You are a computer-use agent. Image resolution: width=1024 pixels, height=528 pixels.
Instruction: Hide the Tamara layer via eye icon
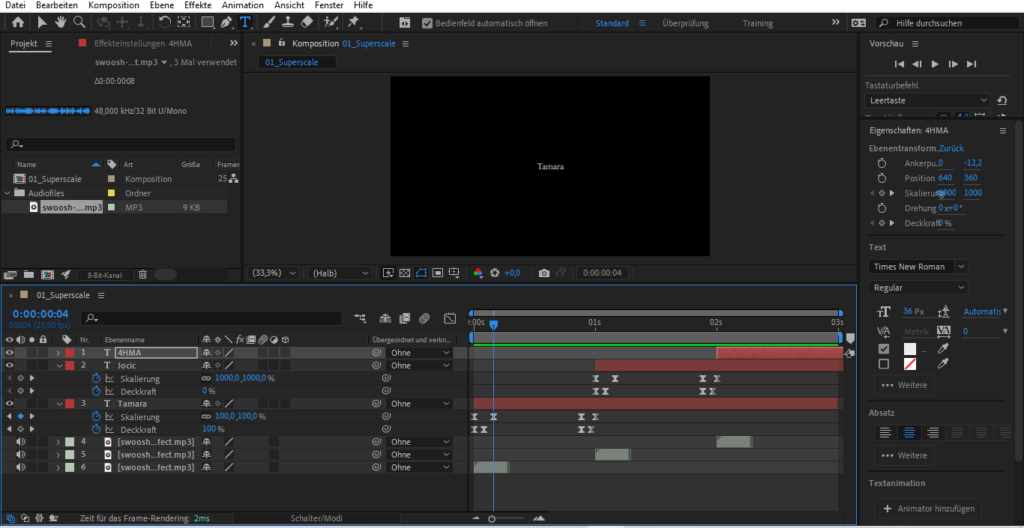point(10,404)
